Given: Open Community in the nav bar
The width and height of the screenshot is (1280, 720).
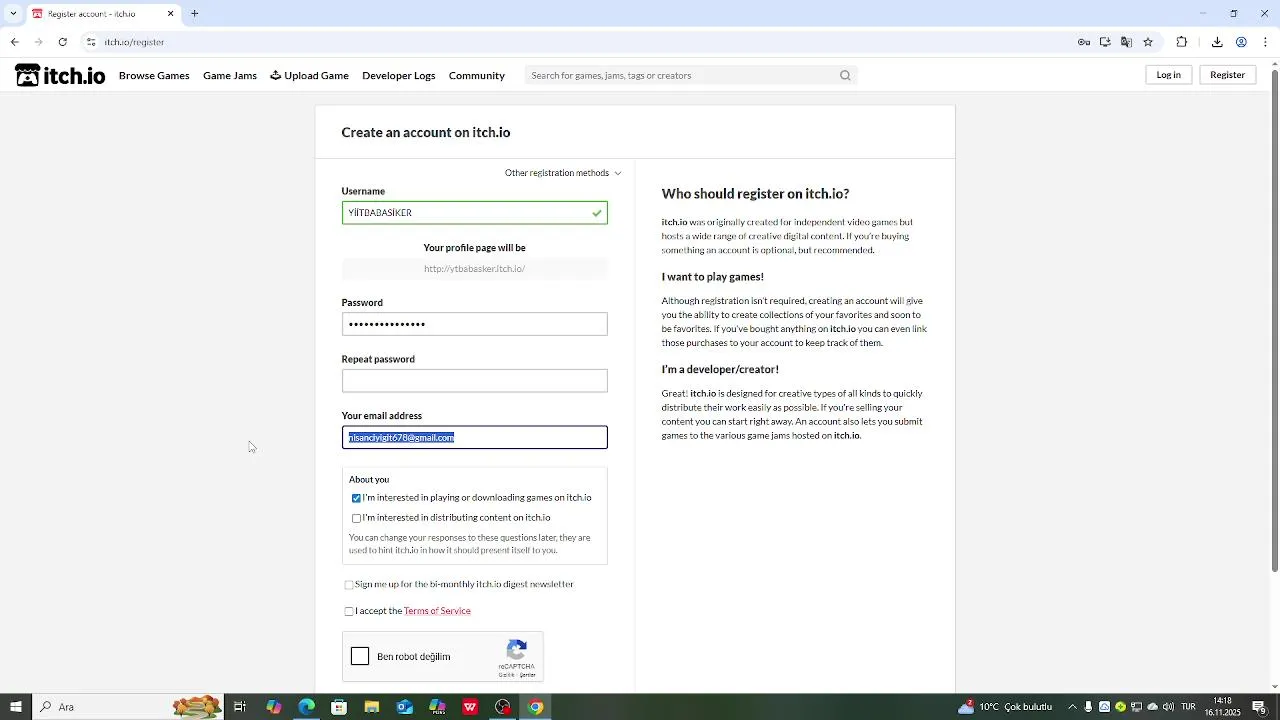Looking at the screenshot, I should coord(476,75).
